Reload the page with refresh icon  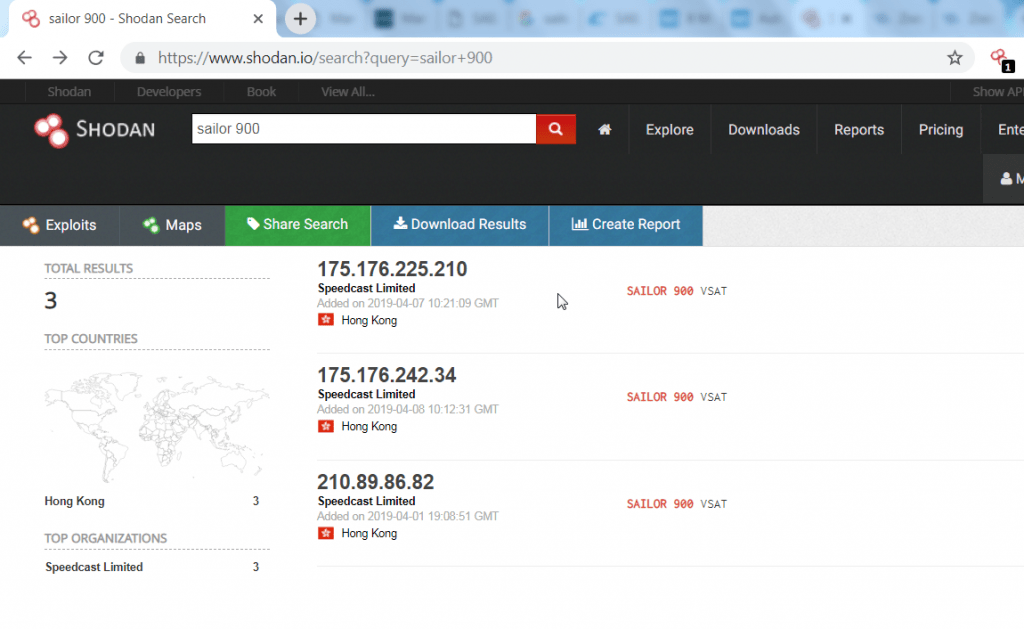(96, 57)
